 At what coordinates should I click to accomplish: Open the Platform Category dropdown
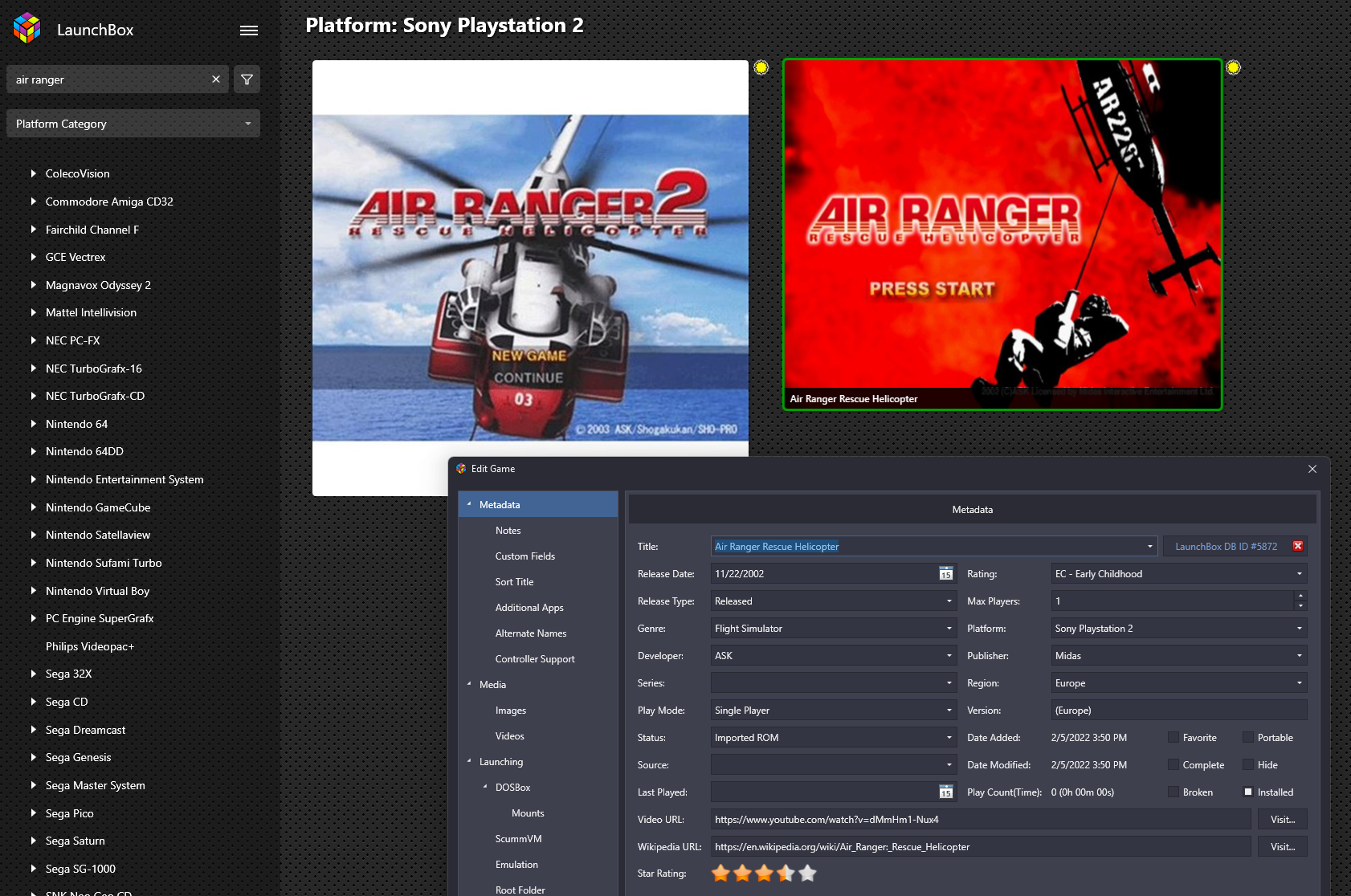[x=133, y=124]
